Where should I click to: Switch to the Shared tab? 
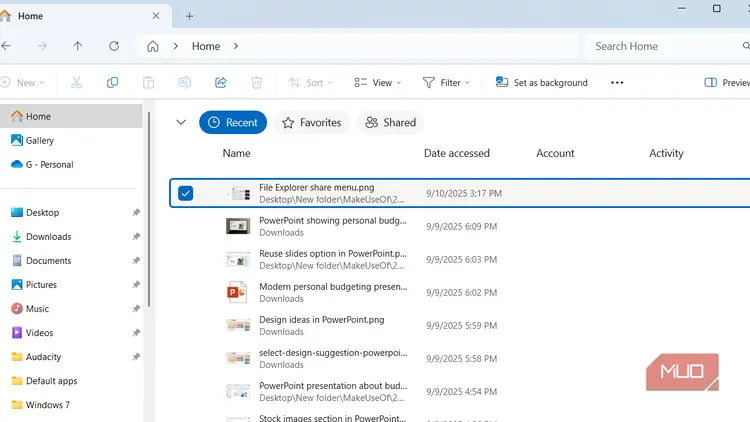point(391,122)
